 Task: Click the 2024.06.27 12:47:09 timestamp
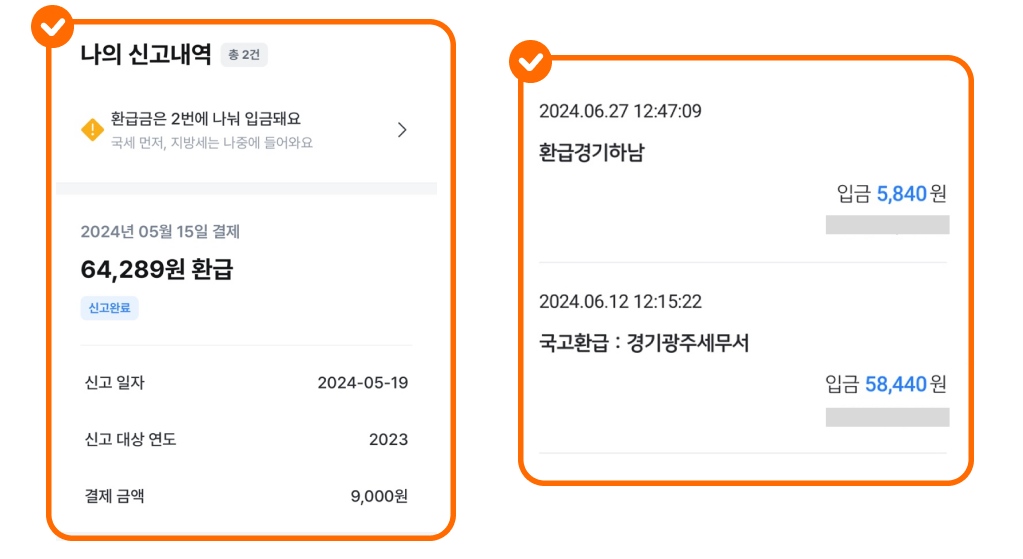click(x=620, y=111)
